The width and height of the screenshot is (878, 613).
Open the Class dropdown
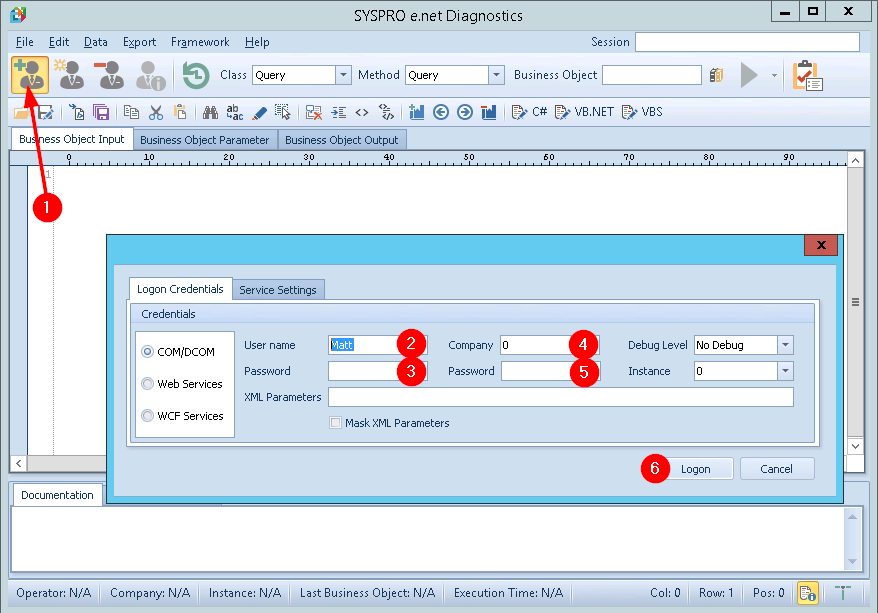click(343, 75)
